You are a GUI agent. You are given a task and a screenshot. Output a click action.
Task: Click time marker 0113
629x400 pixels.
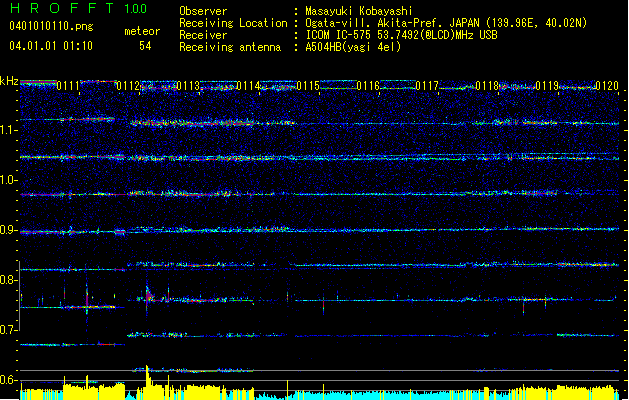[x=188, y=86]
